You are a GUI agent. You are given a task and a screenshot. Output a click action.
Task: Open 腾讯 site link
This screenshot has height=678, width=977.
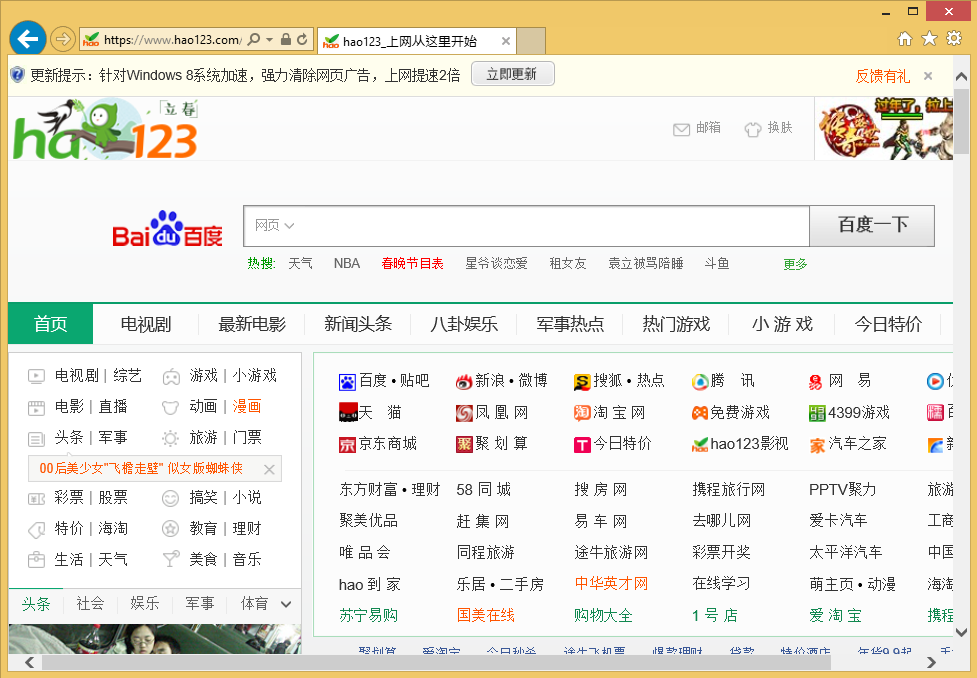pyautogui.click(x=723, y=381)
